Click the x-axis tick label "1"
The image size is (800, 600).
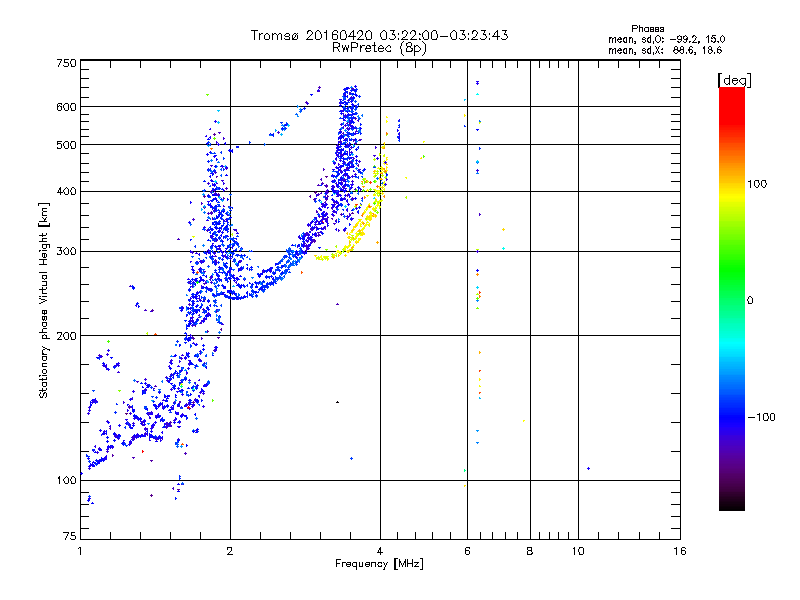[x=80, y=551]
